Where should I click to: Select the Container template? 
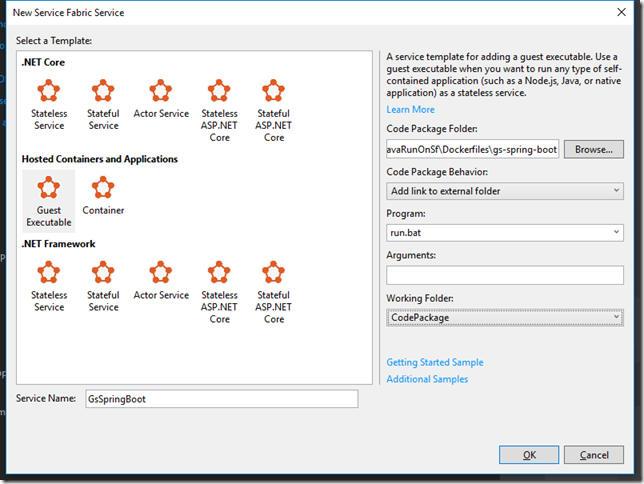click(103, 196)
